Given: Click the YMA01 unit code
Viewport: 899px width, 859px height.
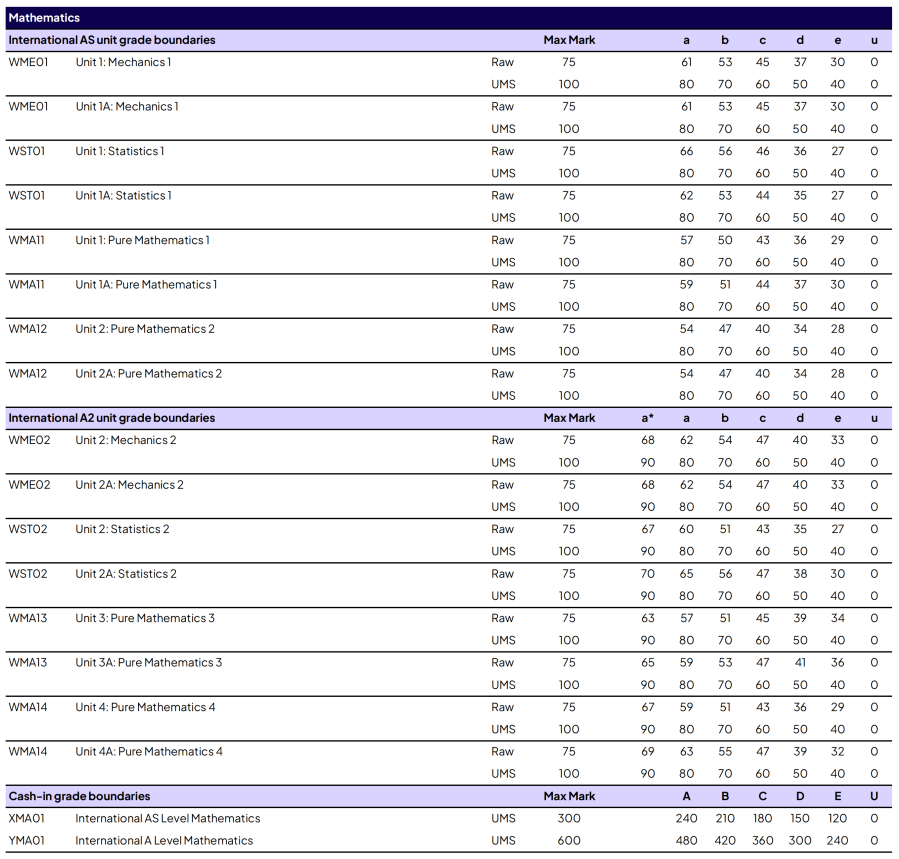Looking at the screenshot, I should [27, 840].
